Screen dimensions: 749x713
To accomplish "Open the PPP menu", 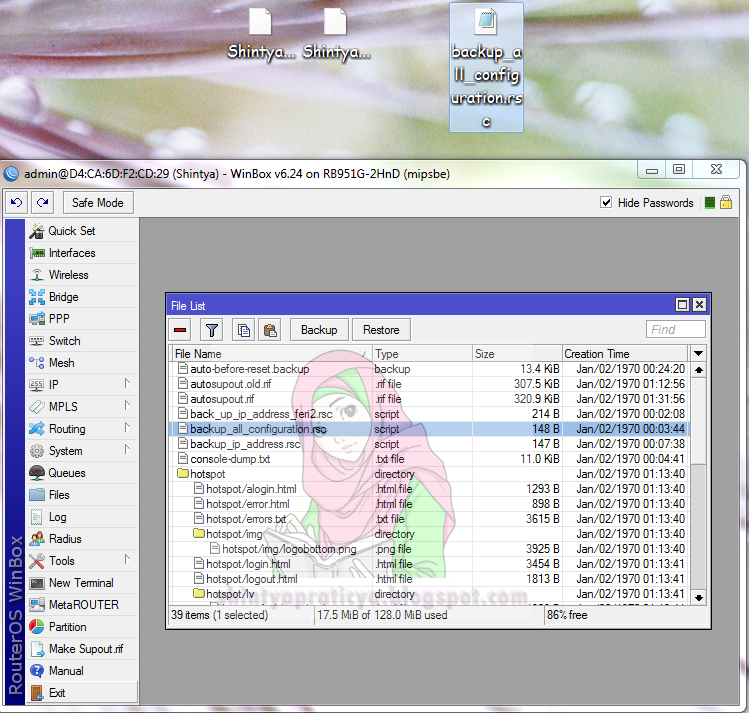I will click(x=82, y=319).
